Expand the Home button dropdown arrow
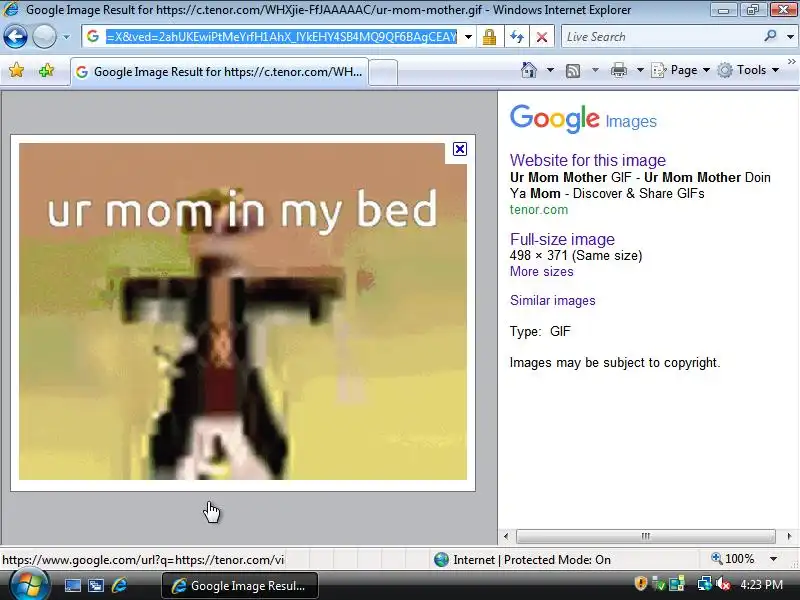The height and width of the screenshot is (600, 800). point(550,70)
